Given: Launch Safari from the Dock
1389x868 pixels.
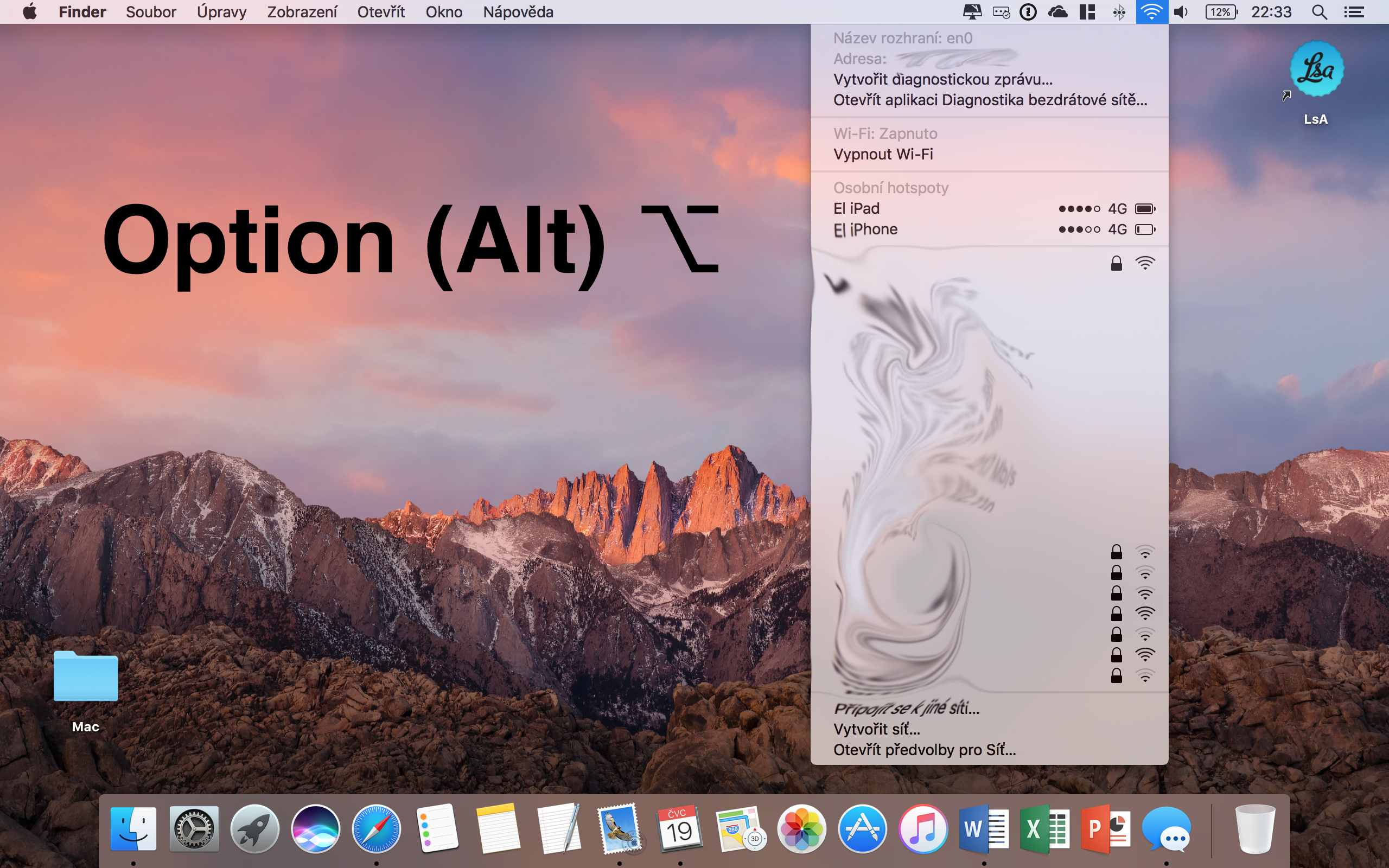Looking at the screenshot, I should (x=376, y=829).
